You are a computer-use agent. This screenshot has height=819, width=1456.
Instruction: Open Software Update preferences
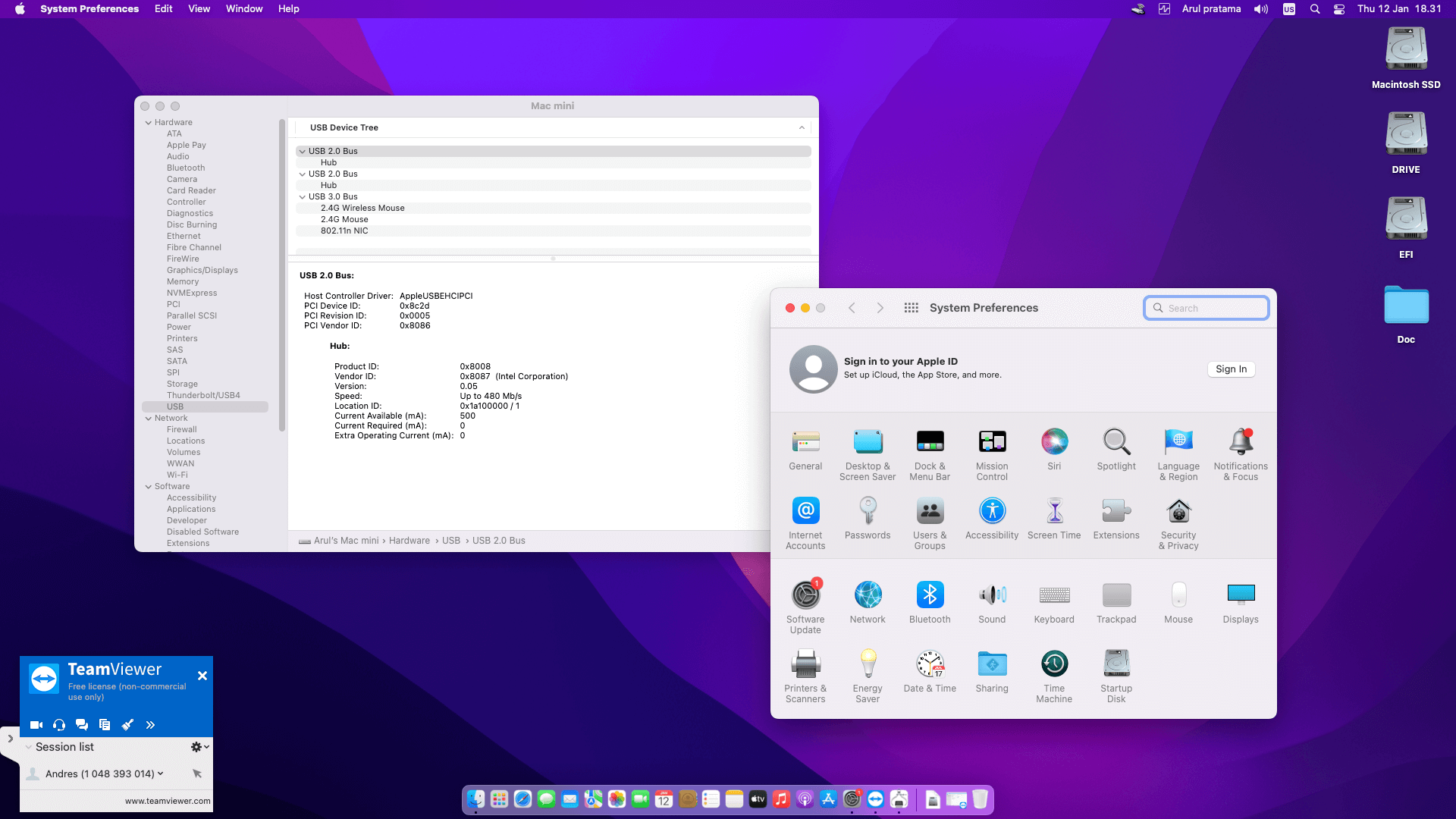coord(805,596)
